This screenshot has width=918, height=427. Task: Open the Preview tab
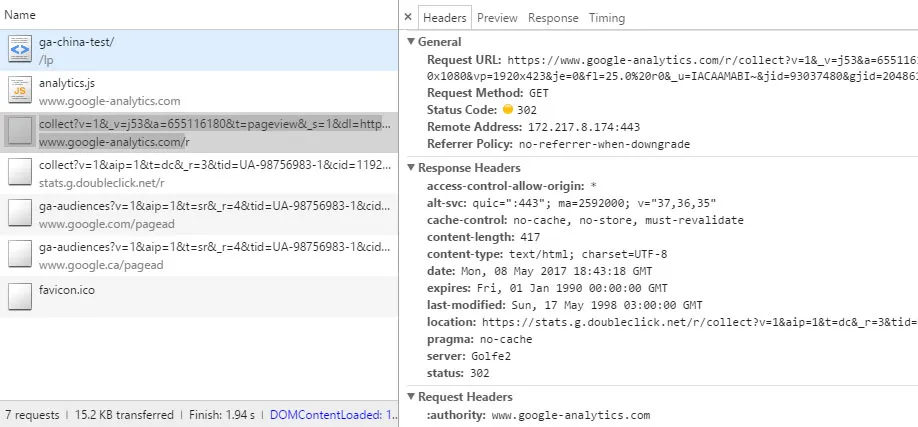tap(497, 18)
